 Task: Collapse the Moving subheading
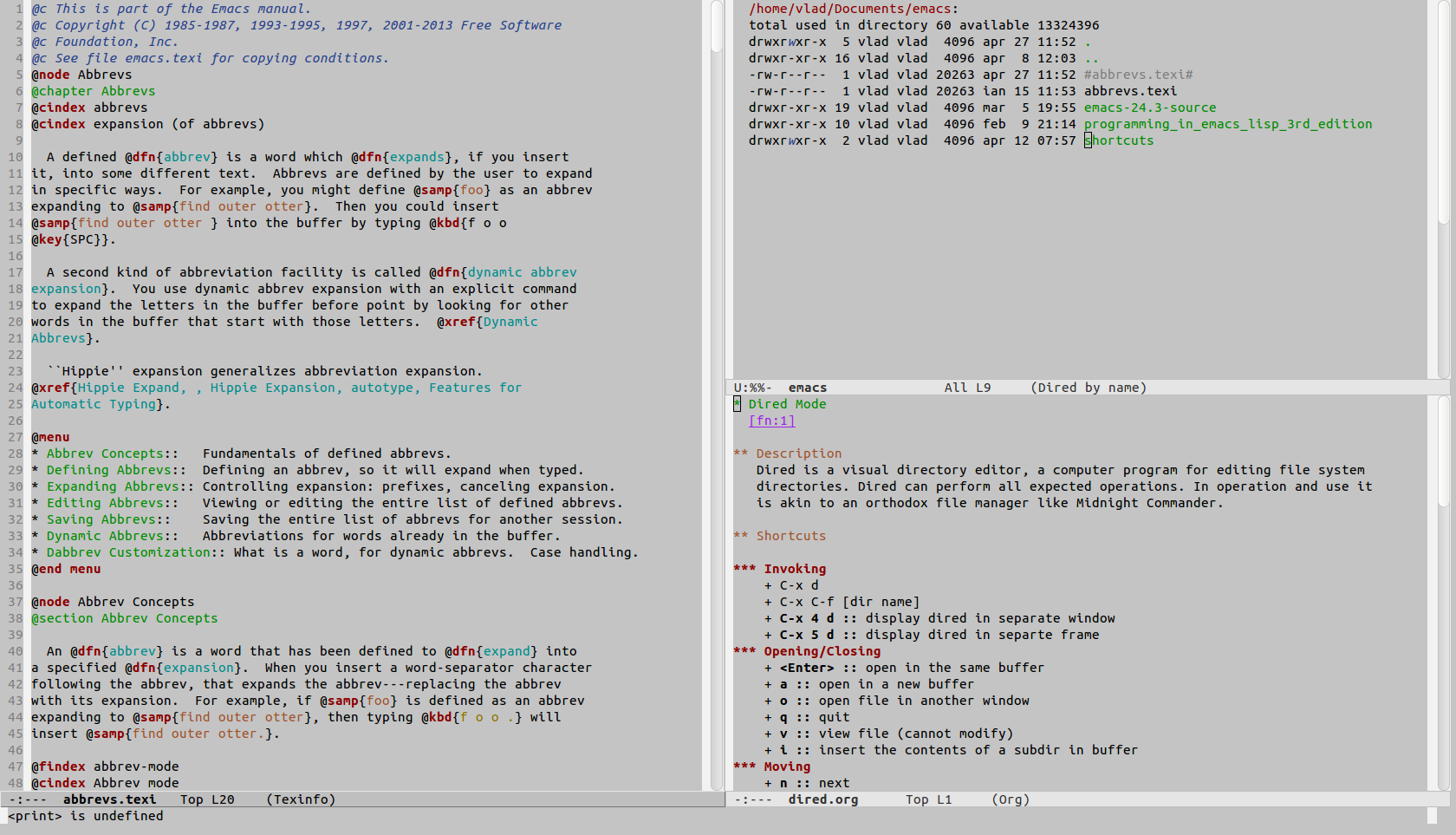click(772, 767)
